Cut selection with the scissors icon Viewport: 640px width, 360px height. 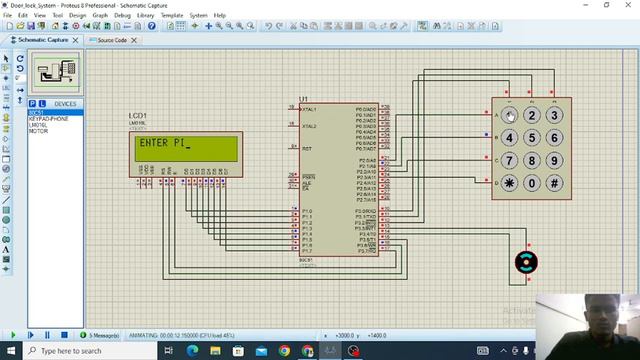click(x=293, y=26)
